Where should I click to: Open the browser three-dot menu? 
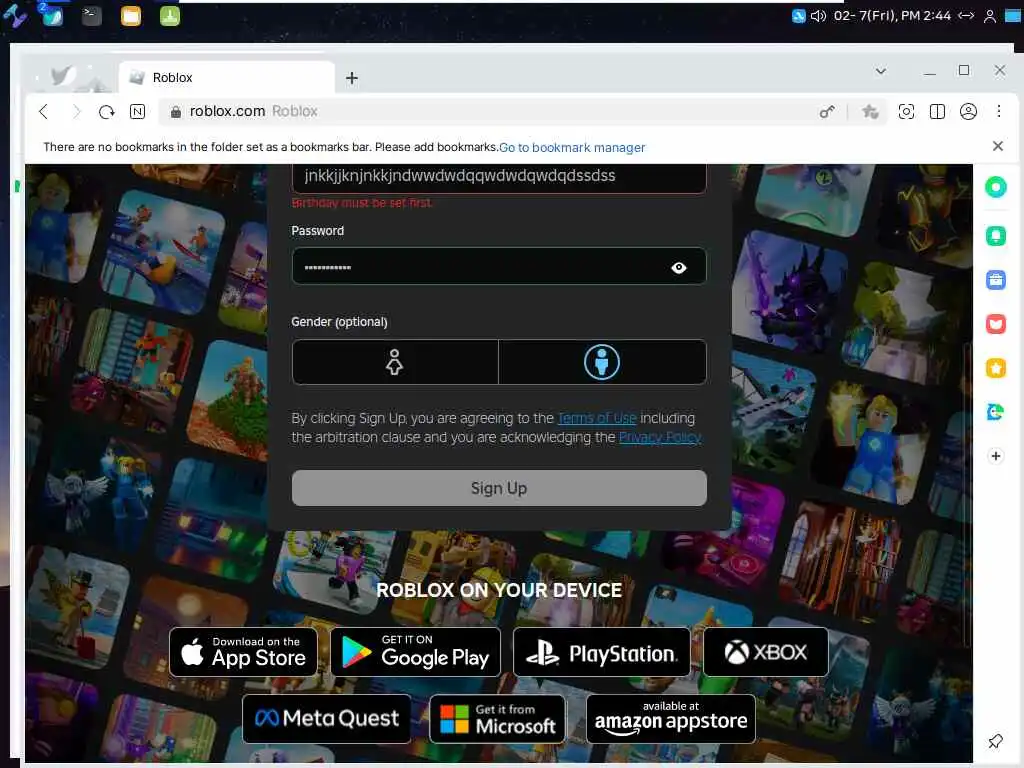coord(999,111)
